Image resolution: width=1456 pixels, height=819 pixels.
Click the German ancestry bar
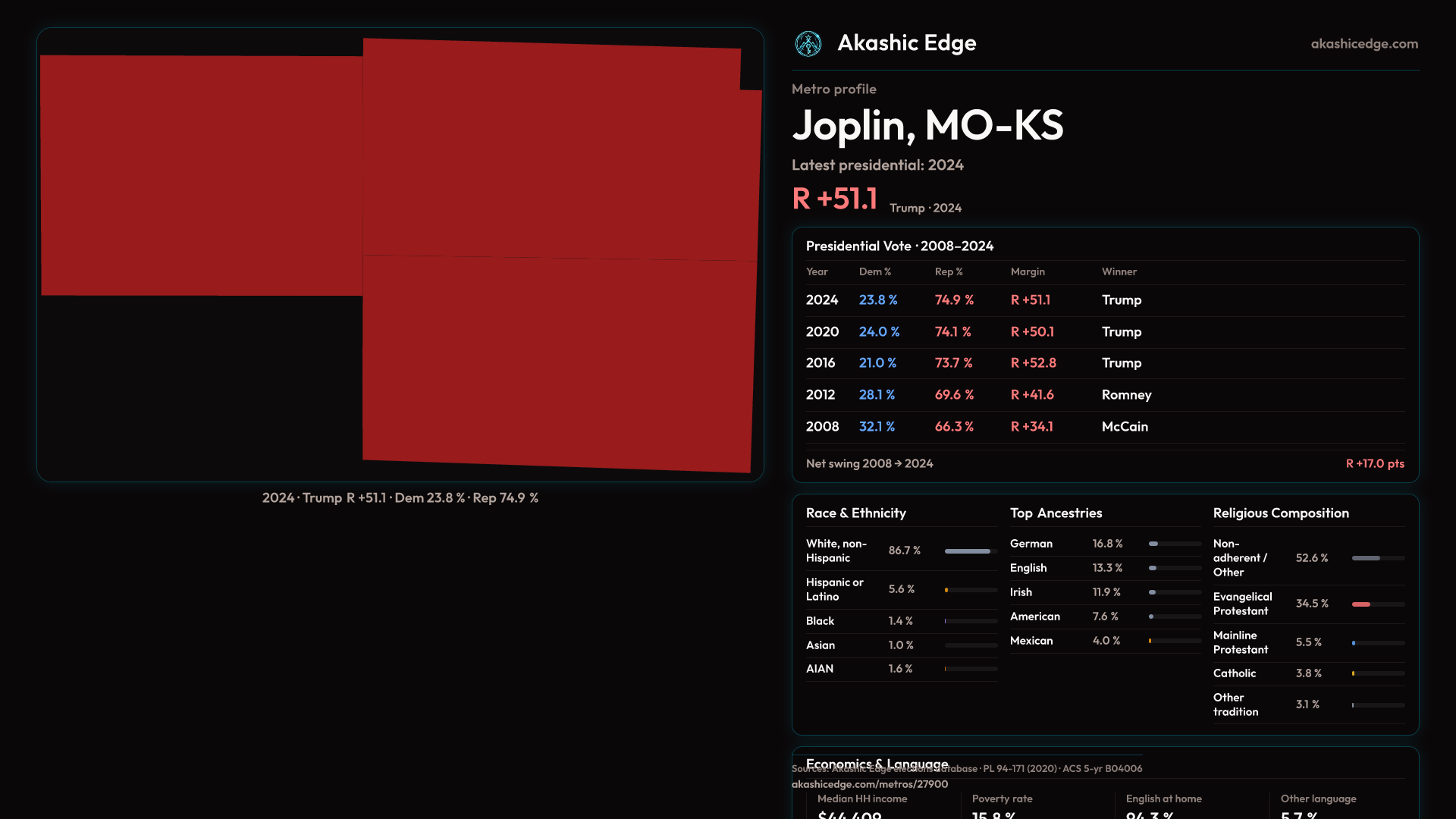tap(1153, 544)
